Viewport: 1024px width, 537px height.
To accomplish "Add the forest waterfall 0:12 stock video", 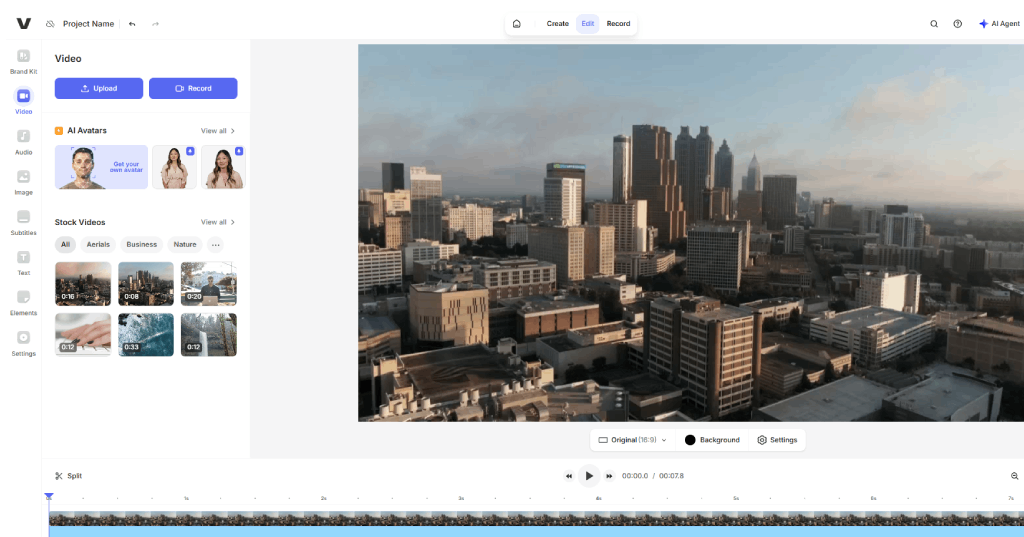I will (208, 334).
